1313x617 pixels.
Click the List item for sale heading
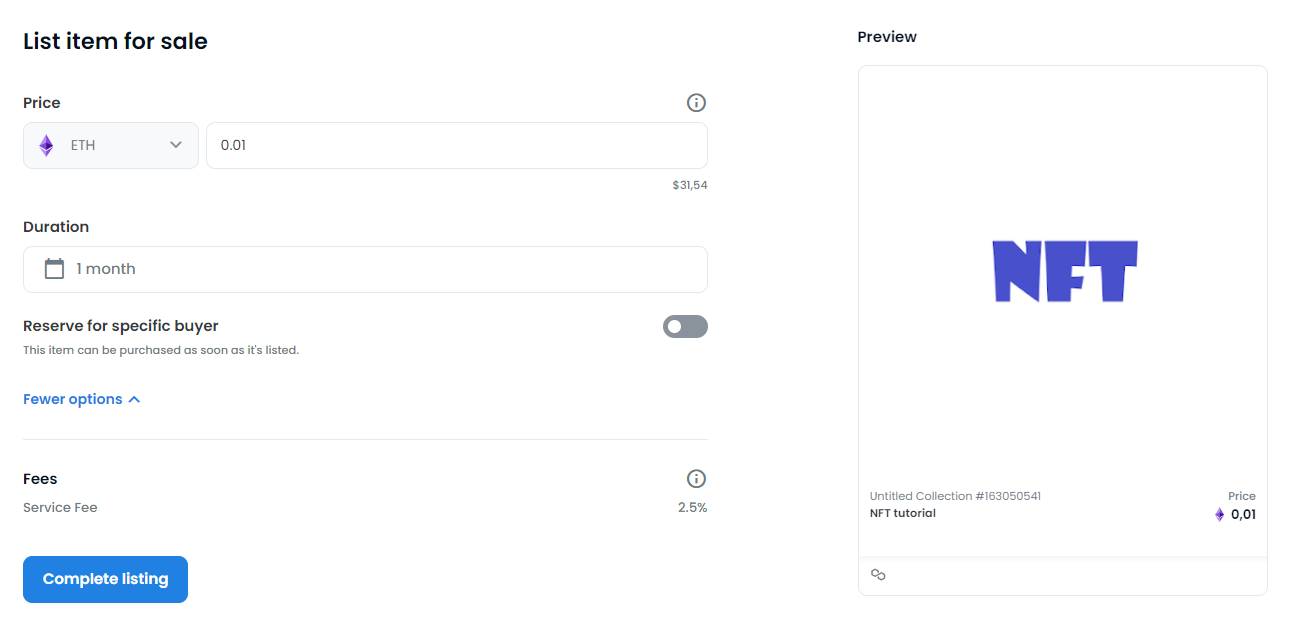pyautogui.click(x=115, y=42)
